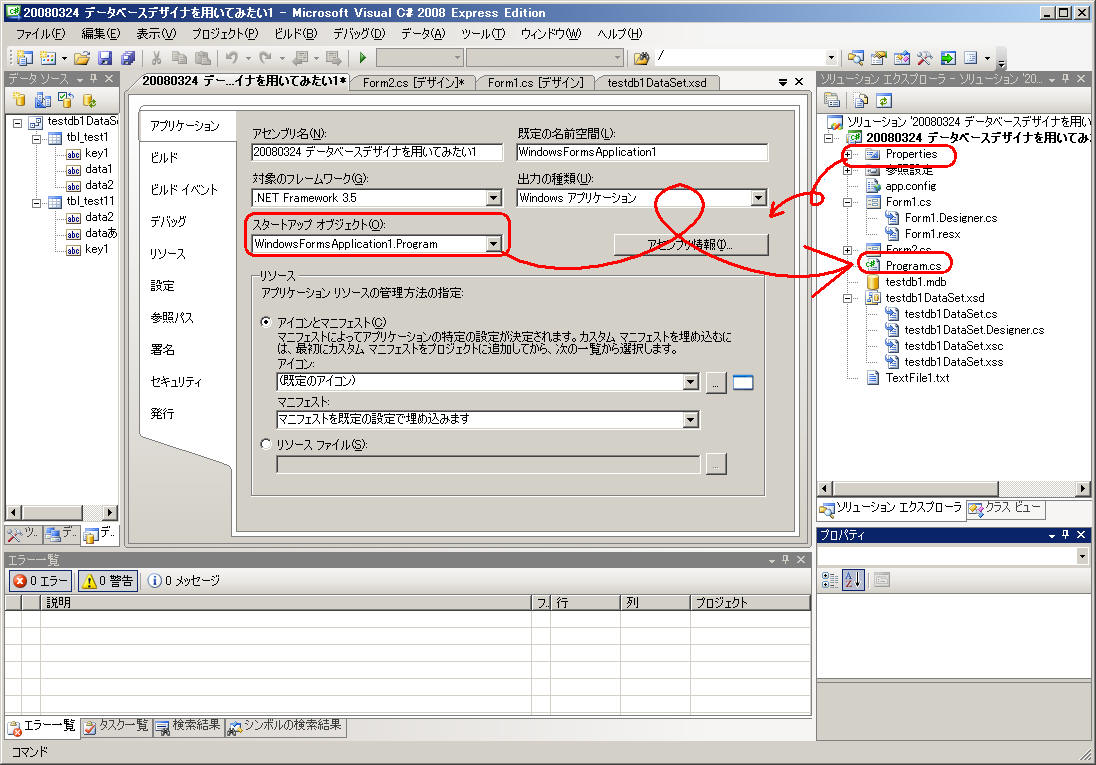Click the アセンブリ名 text field
The height and width of the screenshot is (765, 1096).
tap(377, 152)
